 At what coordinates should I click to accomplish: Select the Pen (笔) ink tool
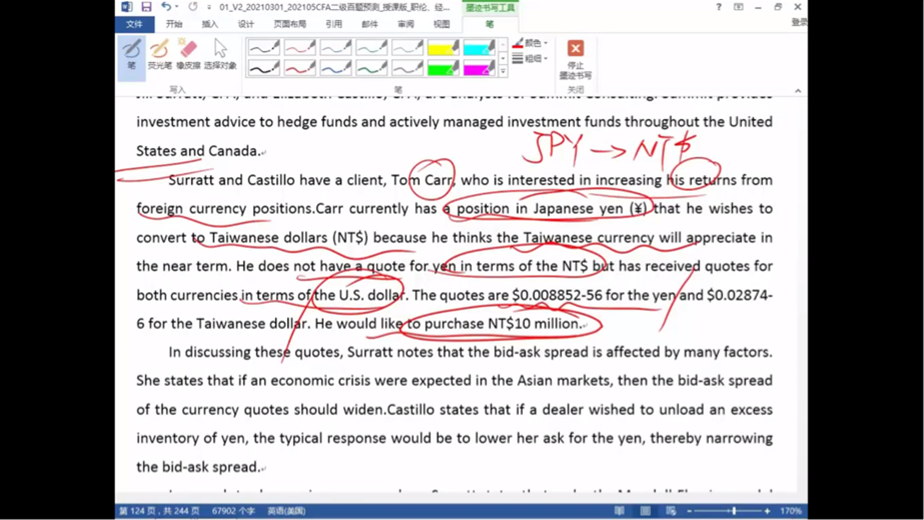click(131, 54)
